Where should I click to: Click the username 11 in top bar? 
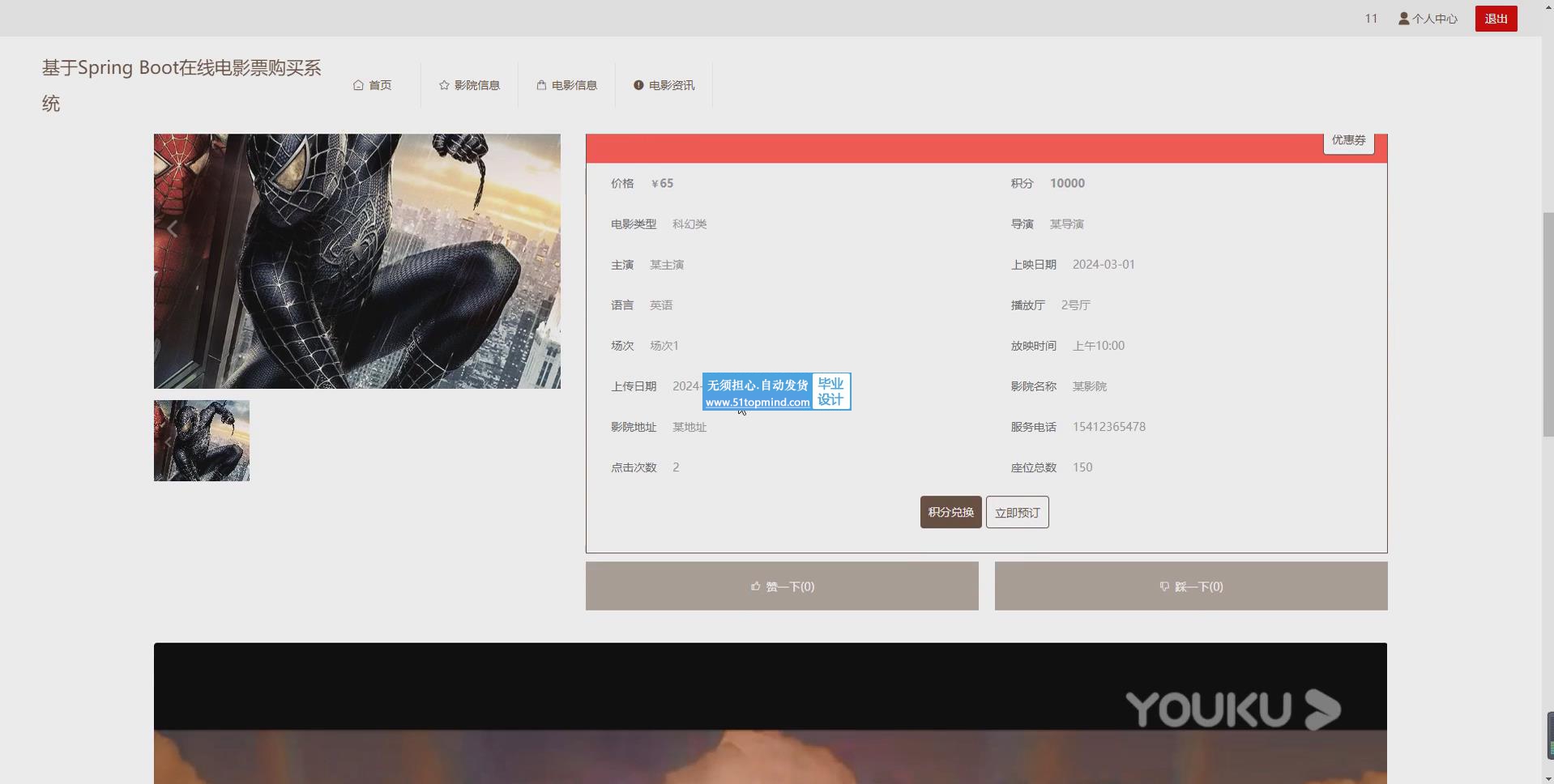[x=1371, y=19]
